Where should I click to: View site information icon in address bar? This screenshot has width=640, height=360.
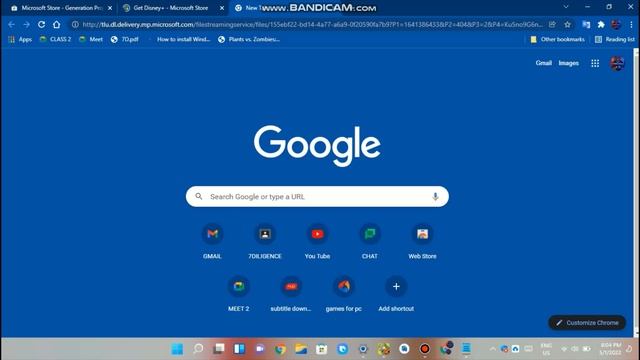[x=75, y=24]
